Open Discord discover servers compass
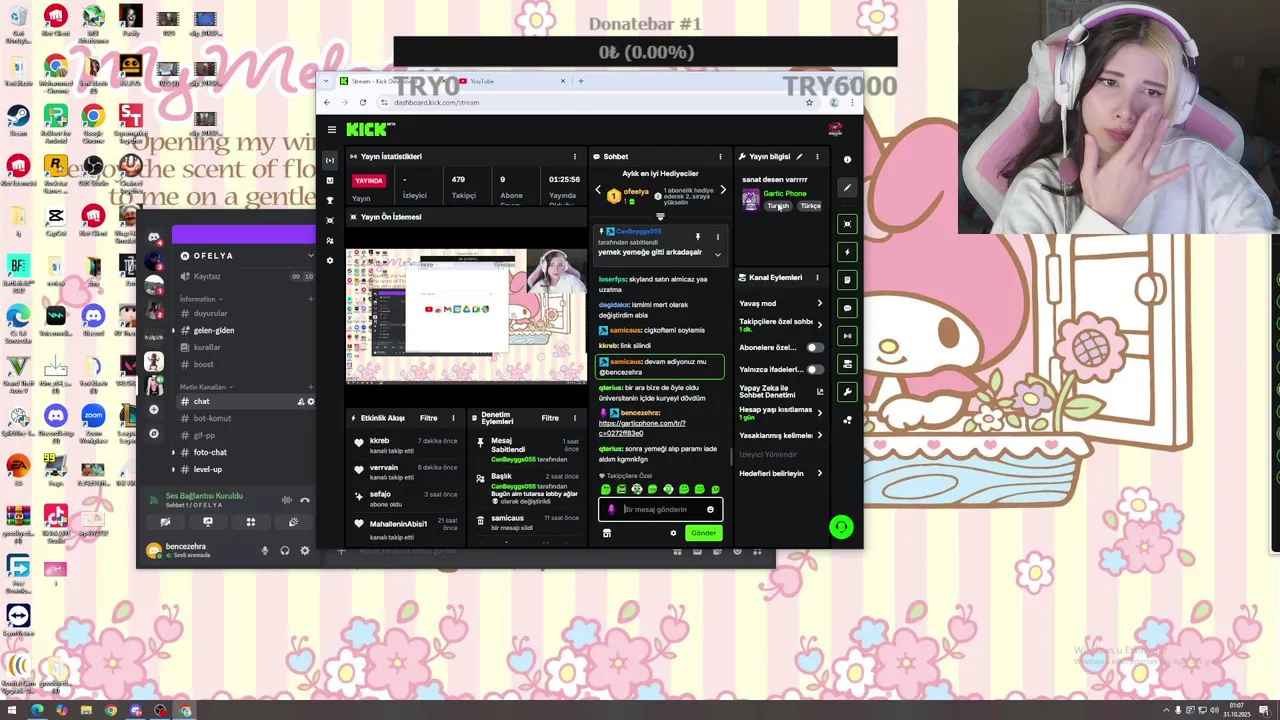 153,433
